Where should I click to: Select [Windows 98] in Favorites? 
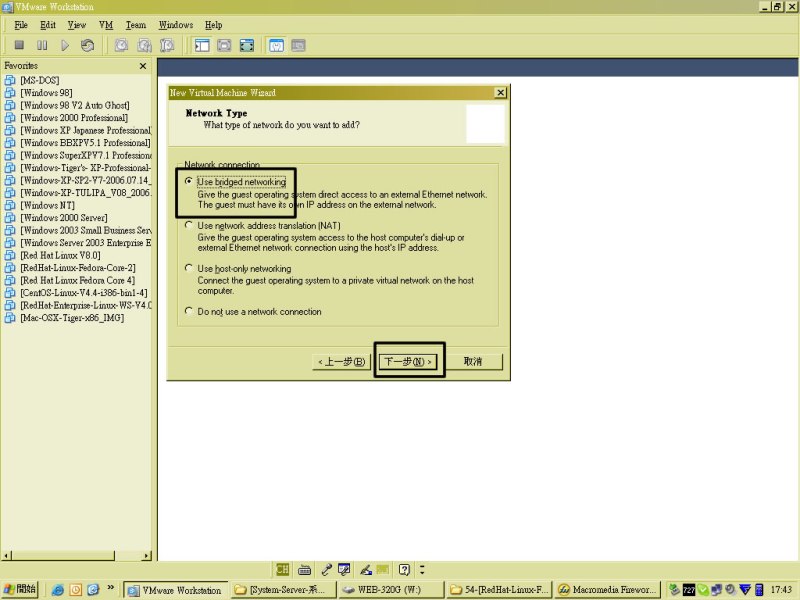tap(46, 93)
